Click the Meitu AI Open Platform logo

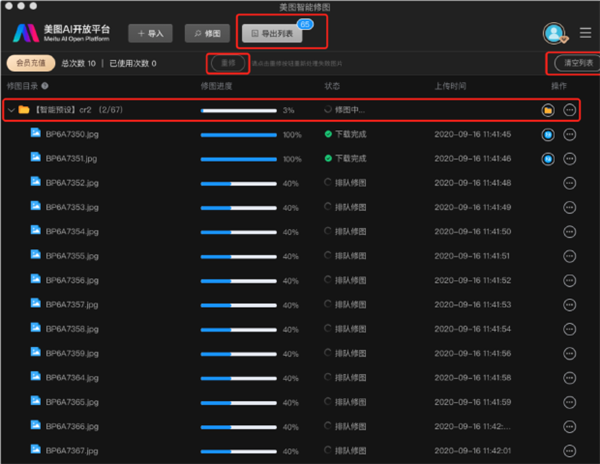click(60, 32)
